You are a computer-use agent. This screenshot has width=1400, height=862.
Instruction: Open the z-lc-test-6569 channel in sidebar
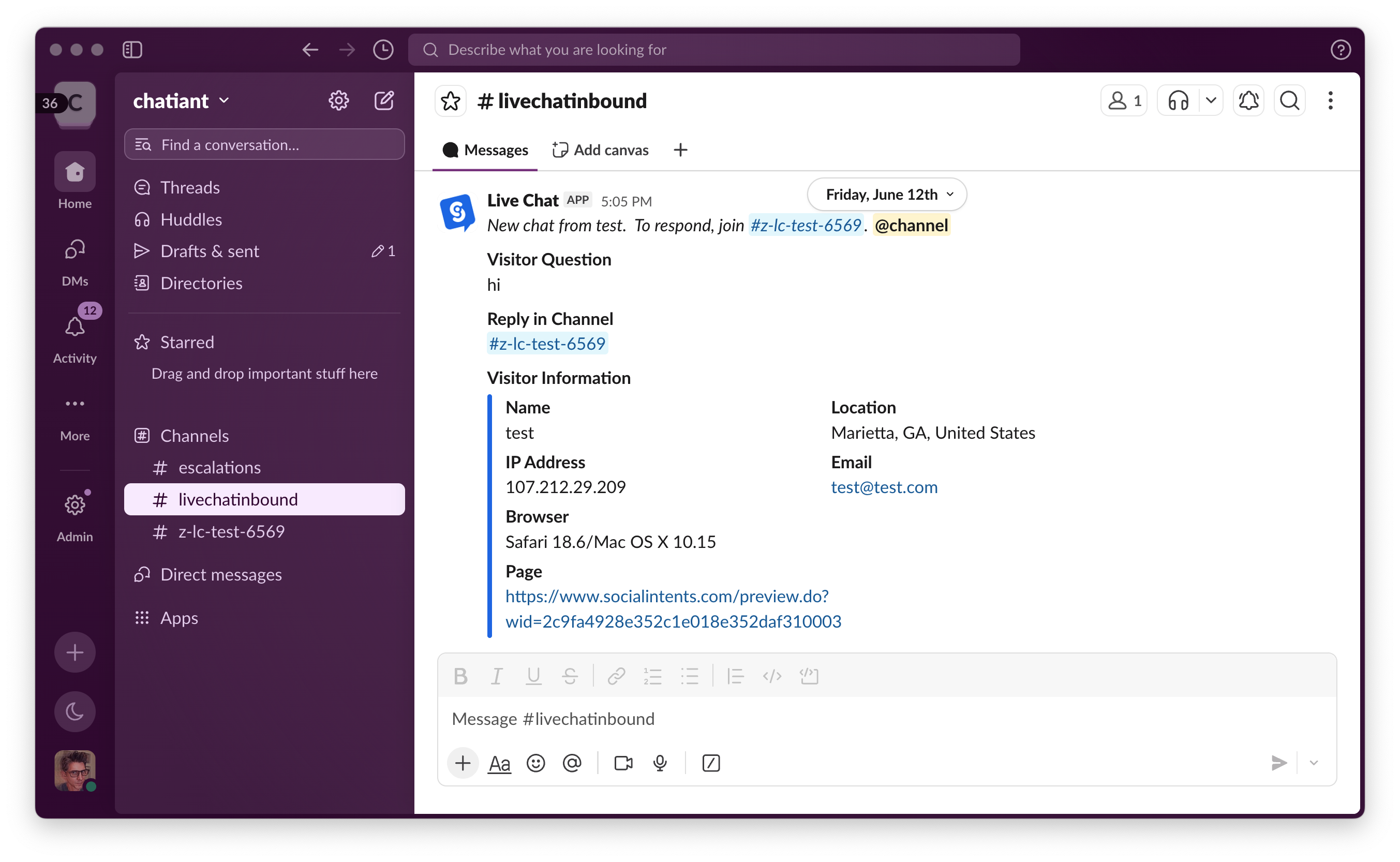point(264,531)
